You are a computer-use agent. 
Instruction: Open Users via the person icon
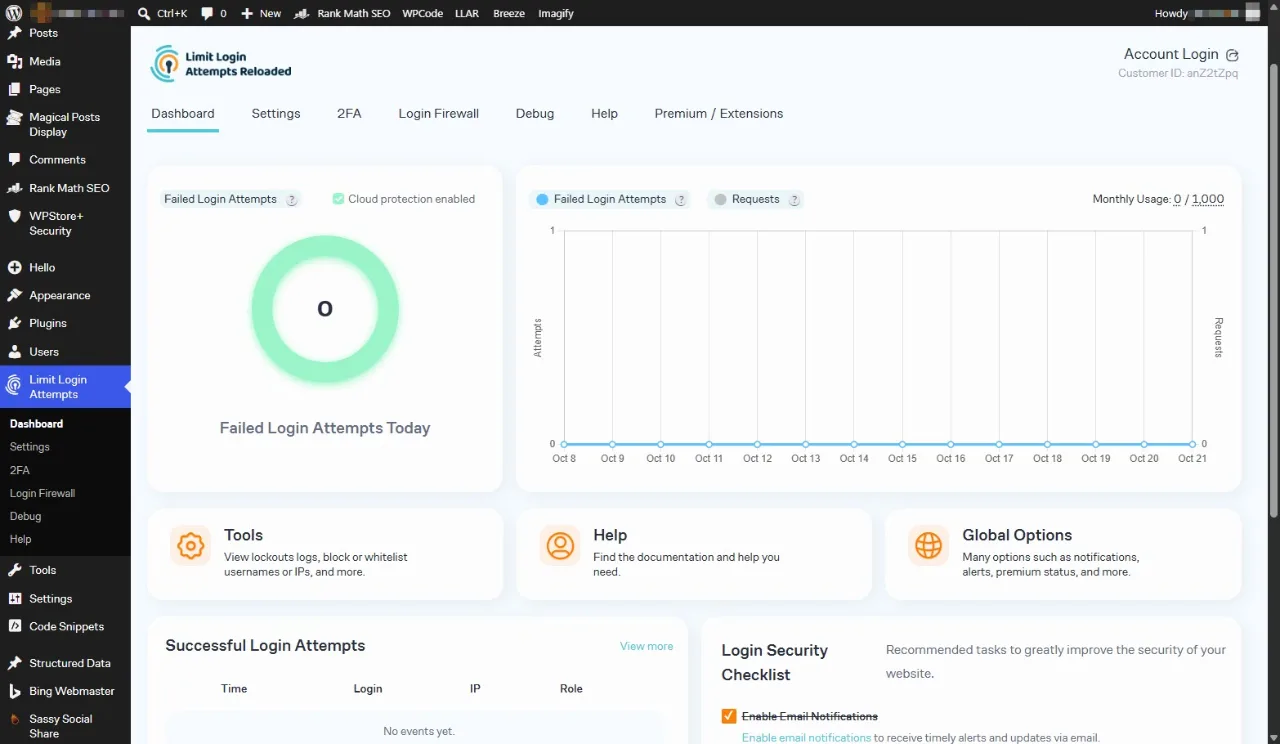click(14, 352)
